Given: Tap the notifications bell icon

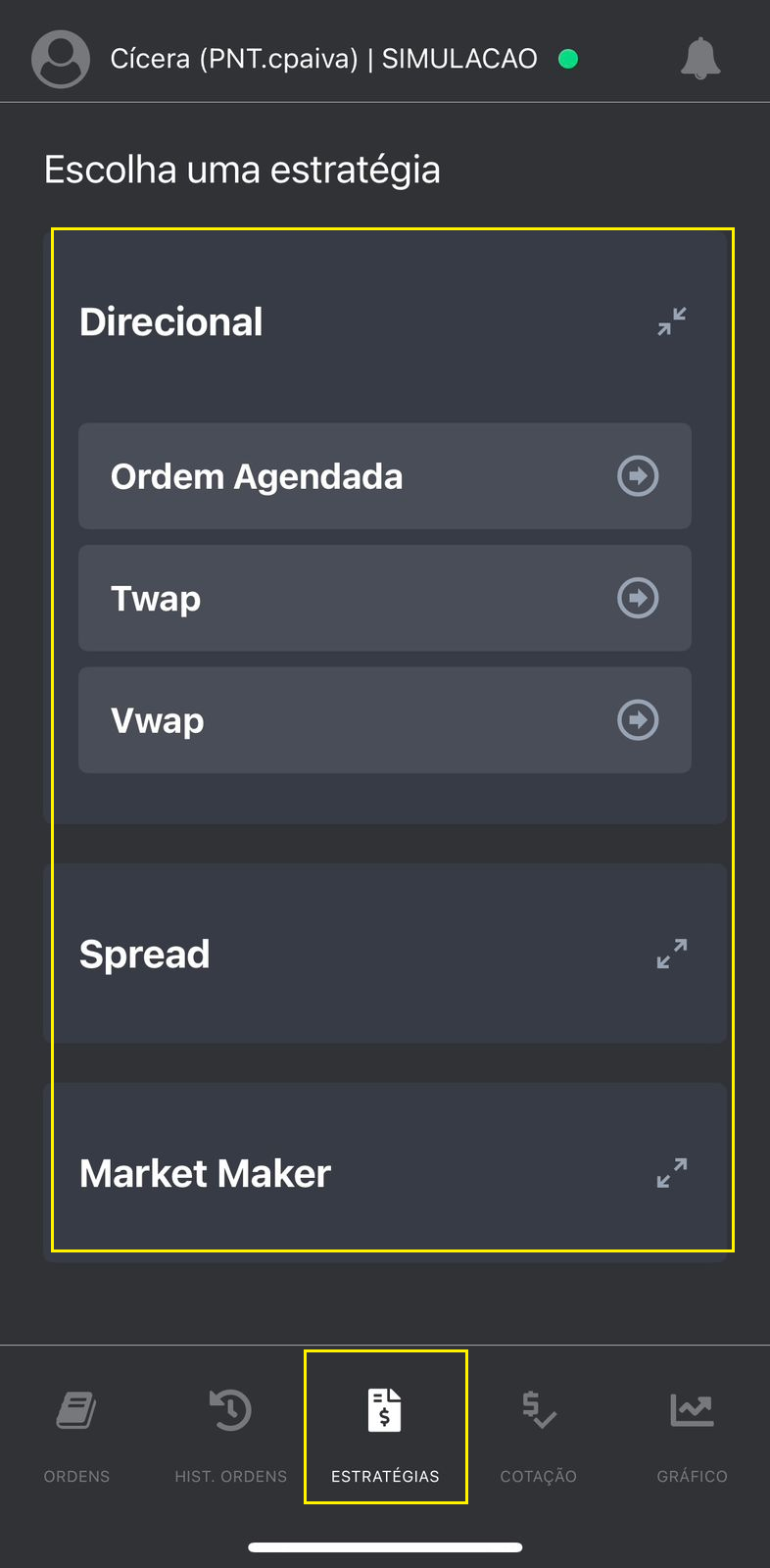Looking at the screenshot, I should pos(700,59).
